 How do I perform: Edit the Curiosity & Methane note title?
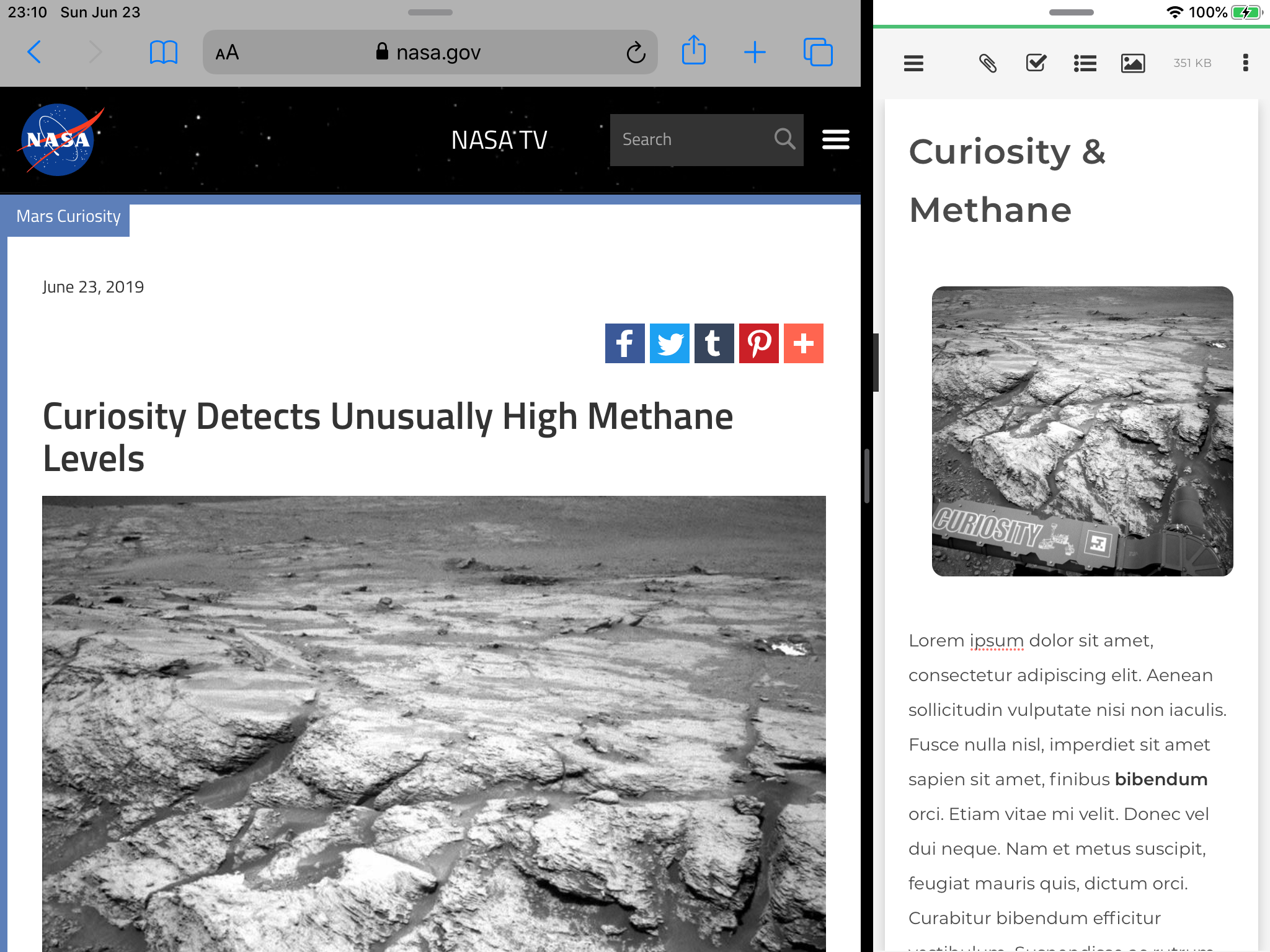point(1008,180)
